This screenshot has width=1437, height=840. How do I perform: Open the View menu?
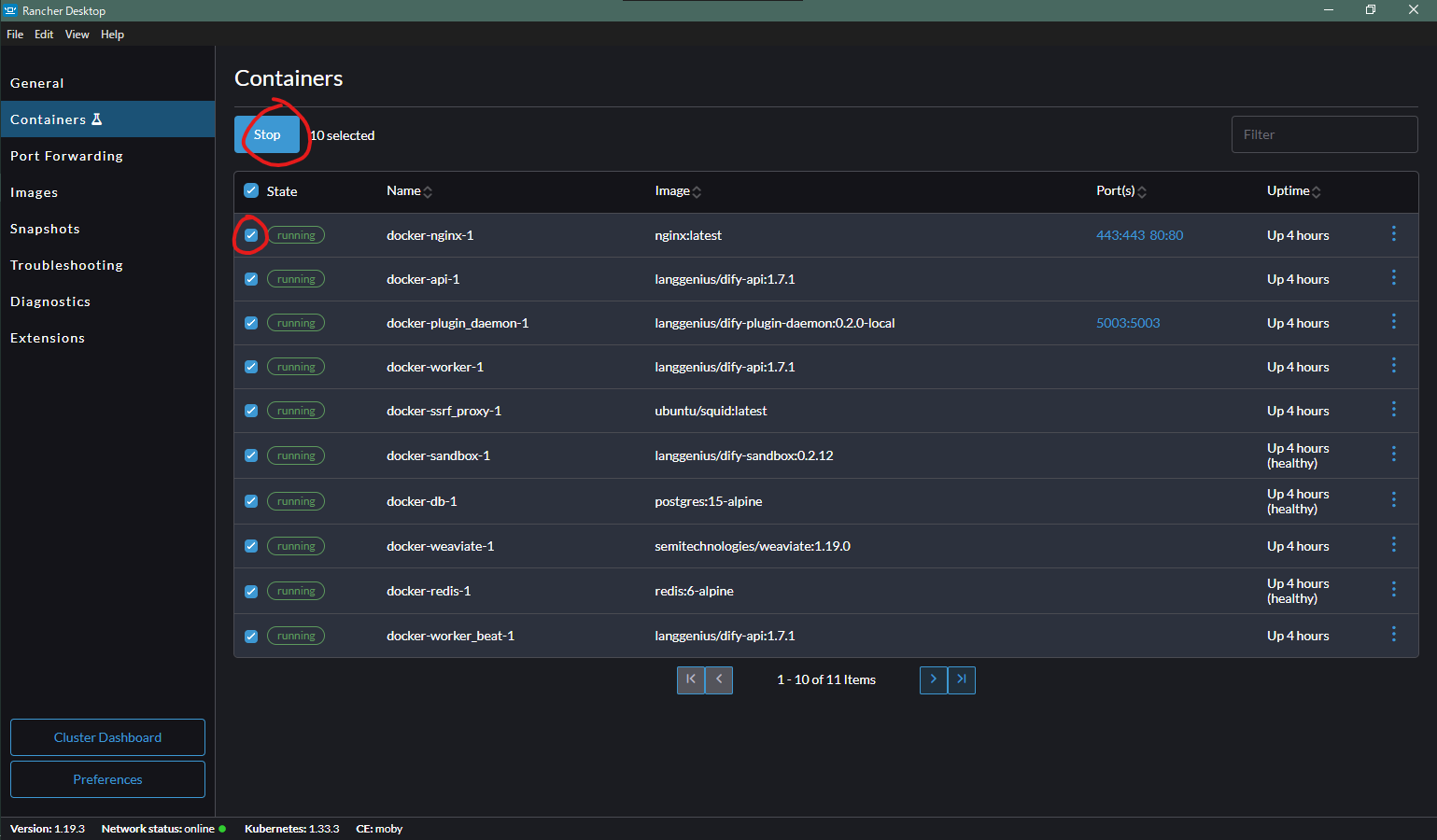(x=77, y=35)
